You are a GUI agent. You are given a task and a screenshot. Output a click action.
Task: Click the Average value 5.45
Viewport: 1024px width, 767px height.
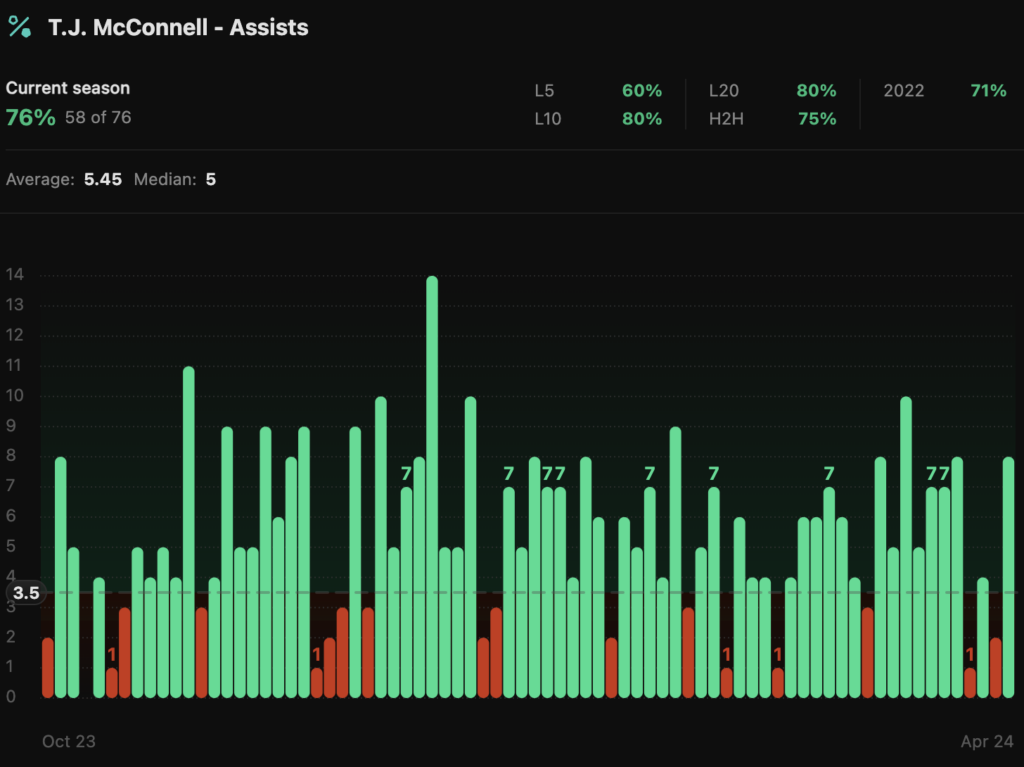pos(103,180)
